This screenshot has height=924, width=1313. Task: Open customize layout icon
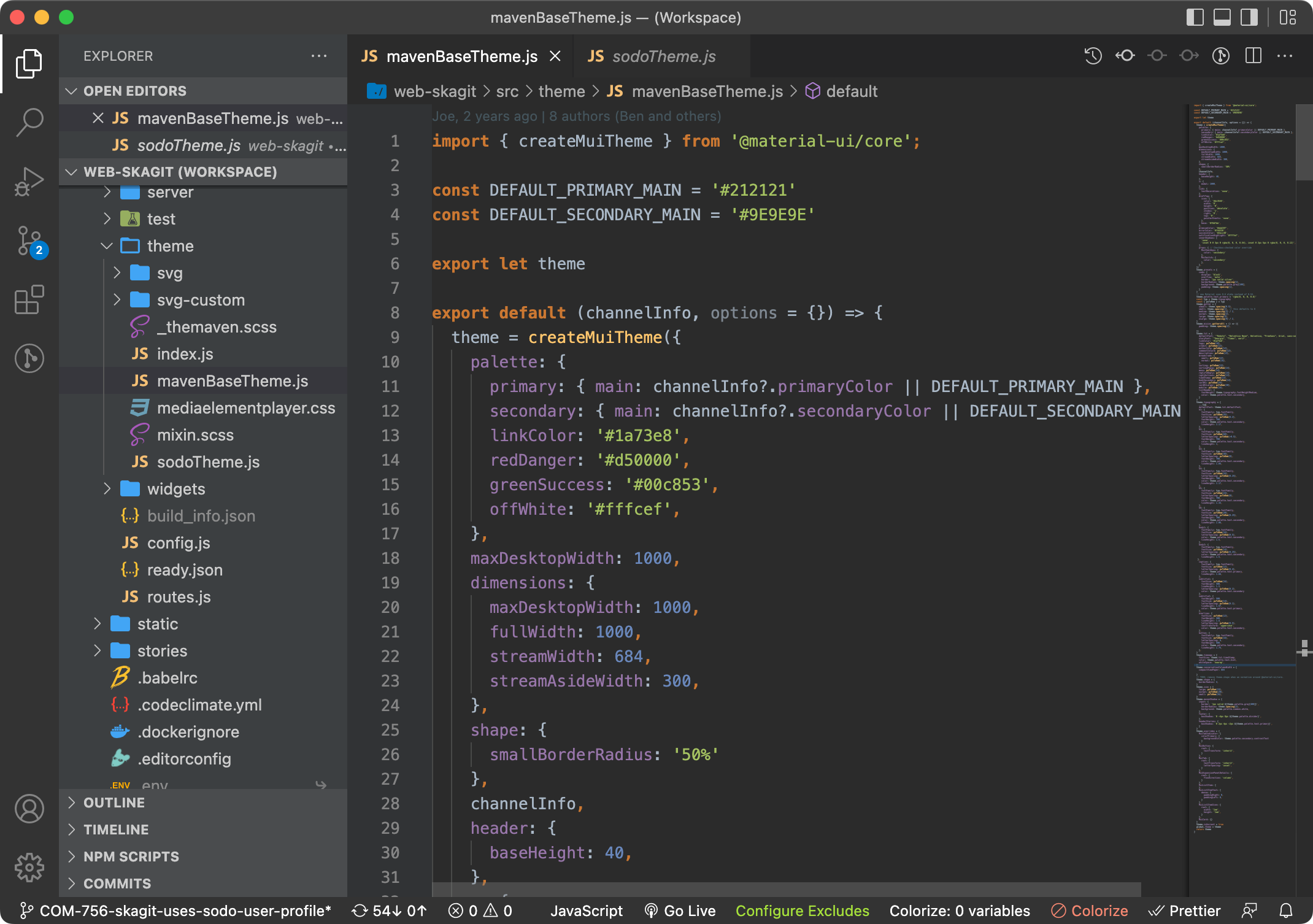tap(1288, 17)
